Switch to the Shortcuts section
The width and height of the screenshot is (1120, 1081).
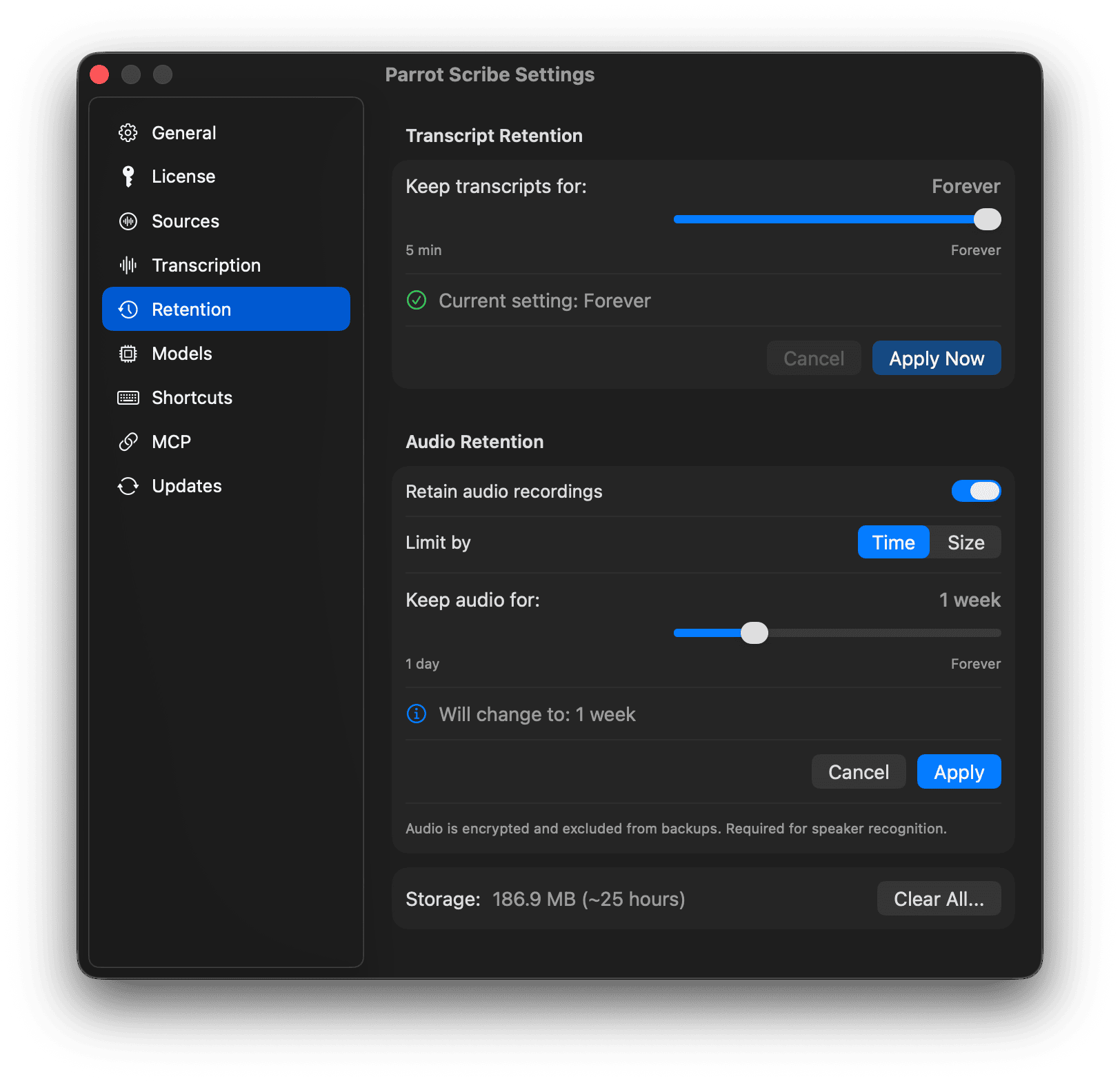(191, 397)
